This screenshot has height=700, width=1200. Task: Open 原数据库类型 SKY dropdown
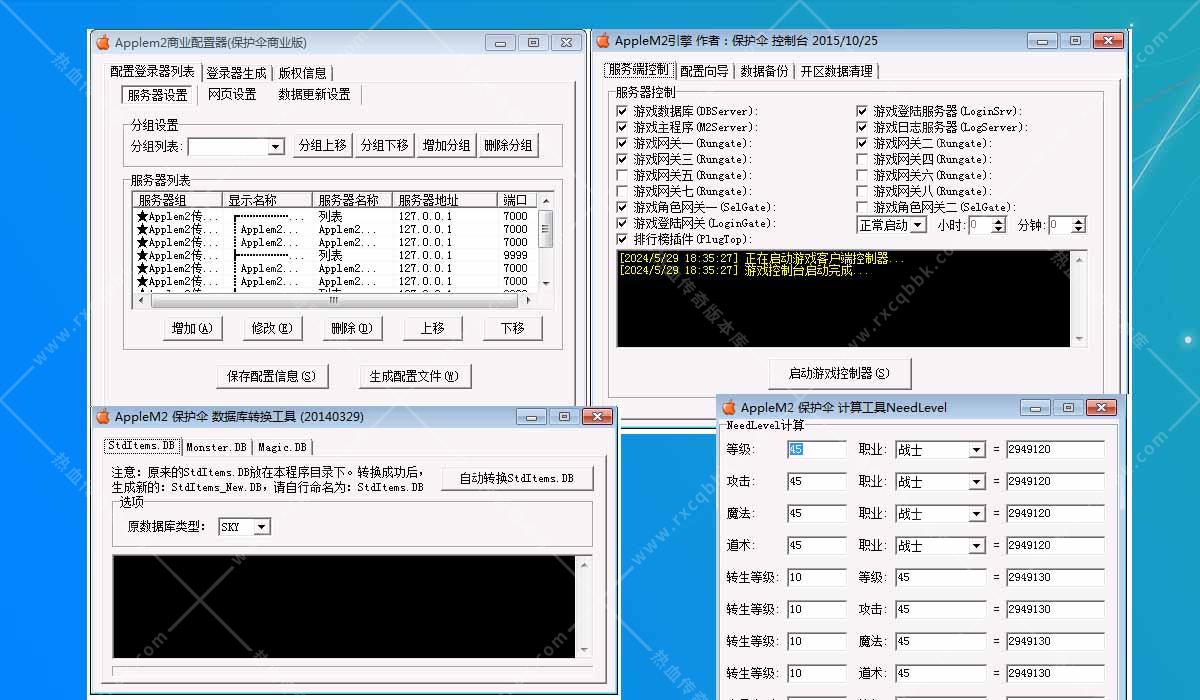262,526
